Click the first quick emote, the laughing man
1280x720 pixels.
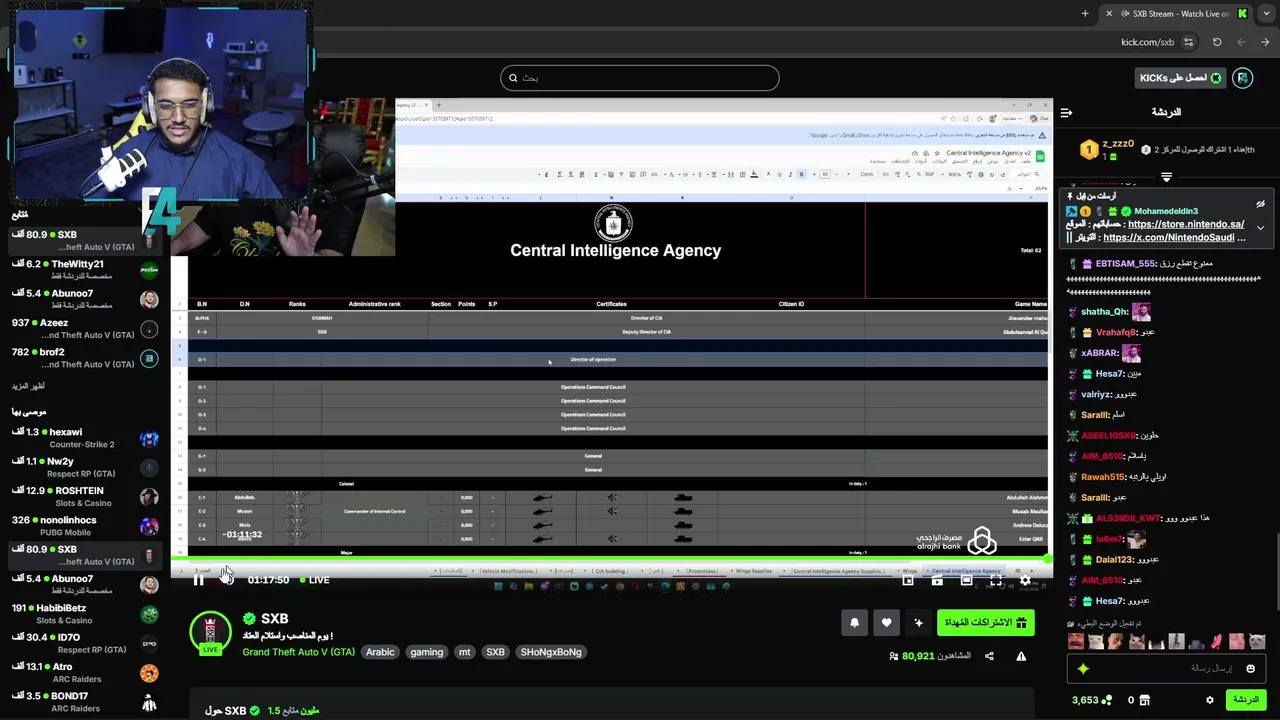click(x=1075, y=642)
